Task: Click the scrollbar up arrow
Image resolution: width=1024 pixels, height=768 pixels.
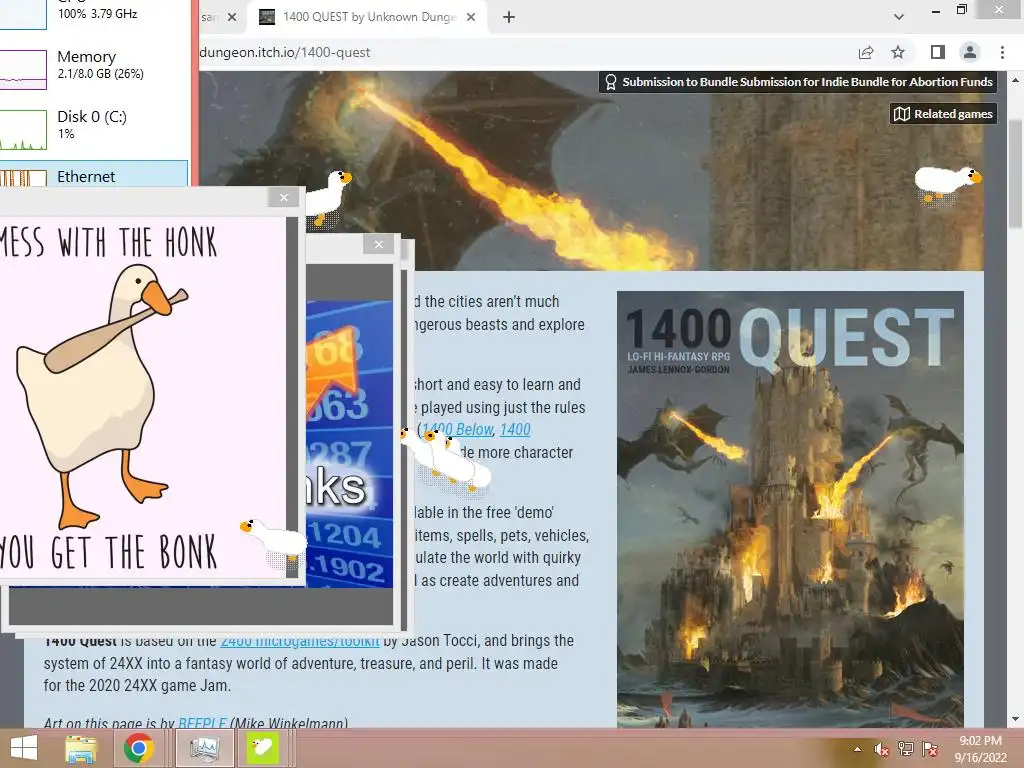Action: tap(1016, 80)
